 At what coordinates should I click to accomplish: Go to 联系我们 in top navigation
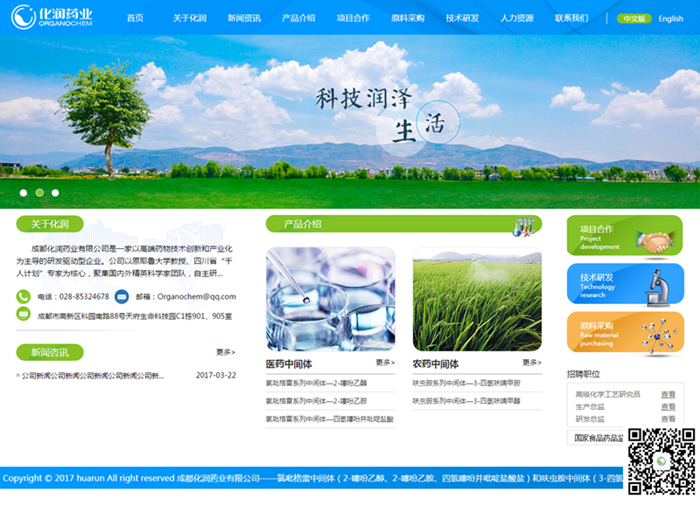(x=571, y=18)
